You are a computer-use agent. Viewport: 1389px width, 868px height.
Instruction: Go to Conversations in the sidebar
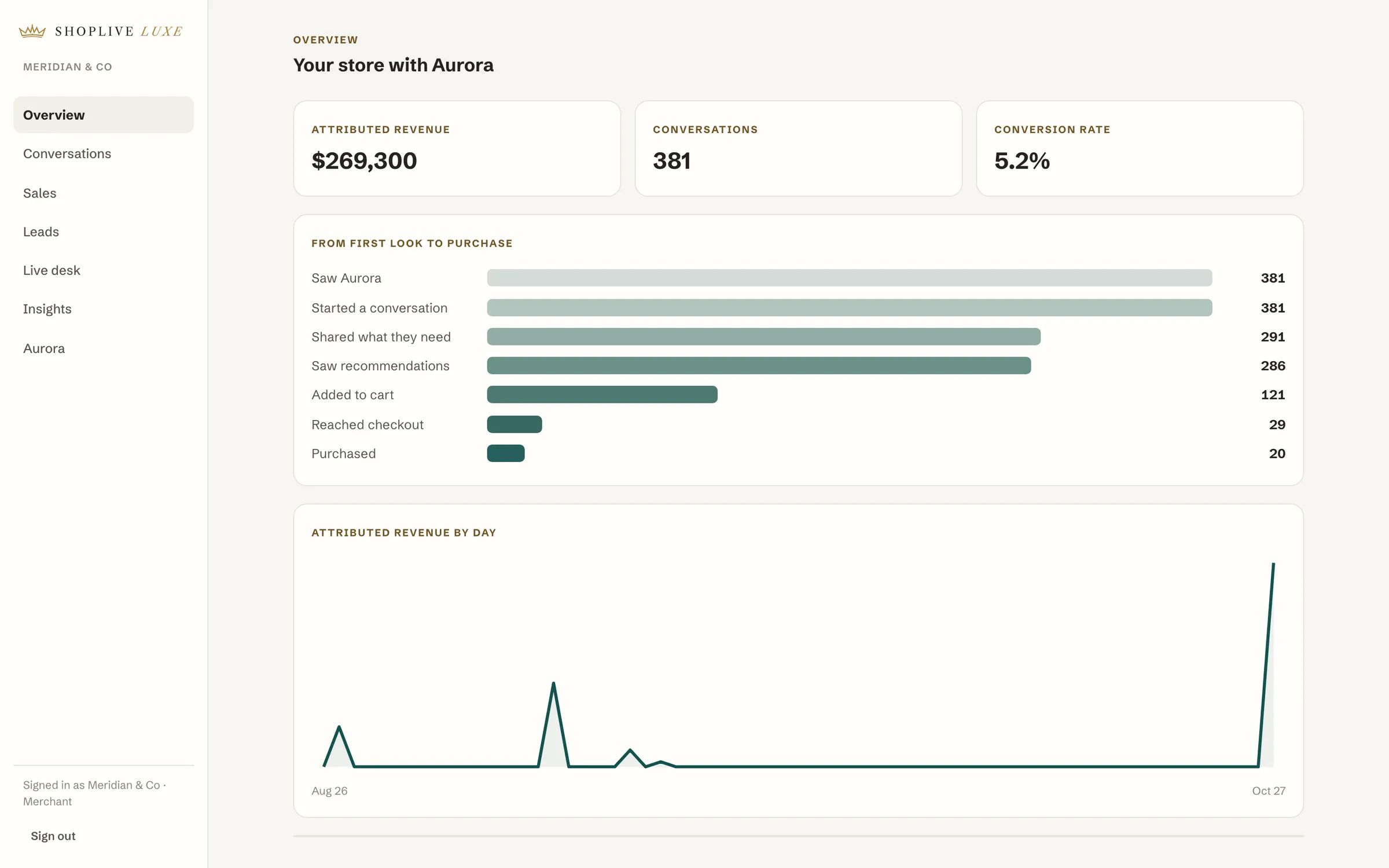pos(104,153)
